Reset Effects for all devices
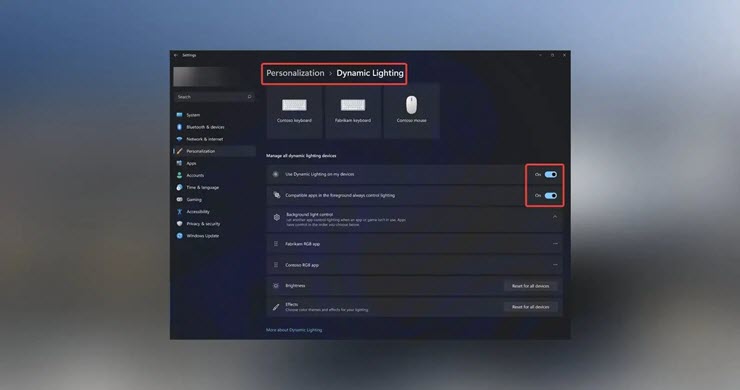Screen dimensions: 740x390 (530, 307)
